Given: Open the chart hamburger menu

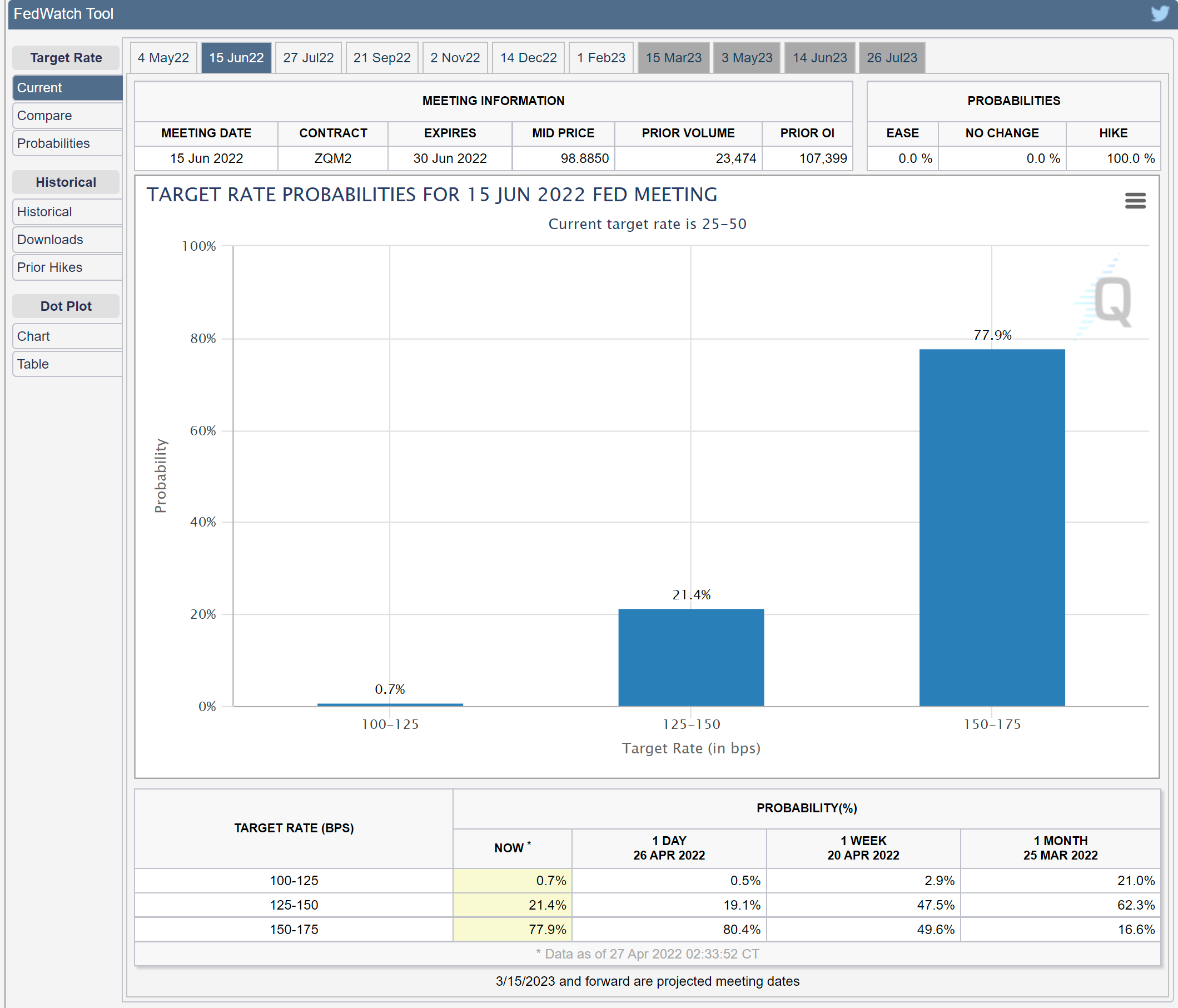Looking at the screenshot, I should 1135,201.
